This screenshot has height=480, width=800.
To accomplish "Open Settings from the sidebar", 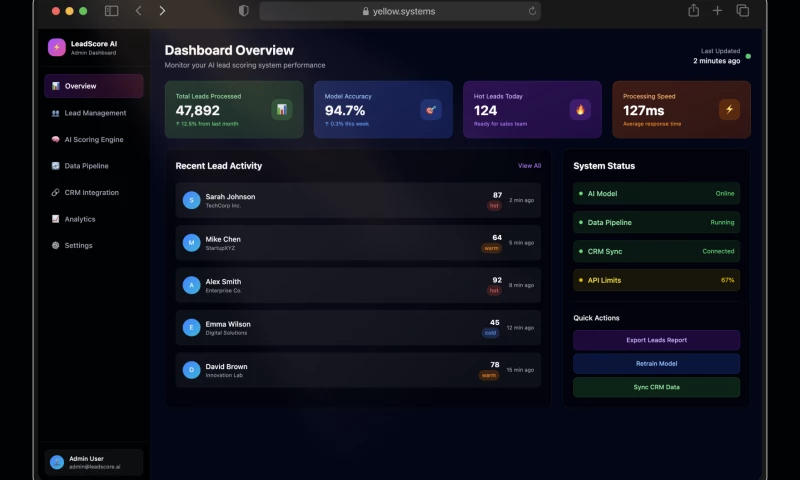I will coord(94,245).
